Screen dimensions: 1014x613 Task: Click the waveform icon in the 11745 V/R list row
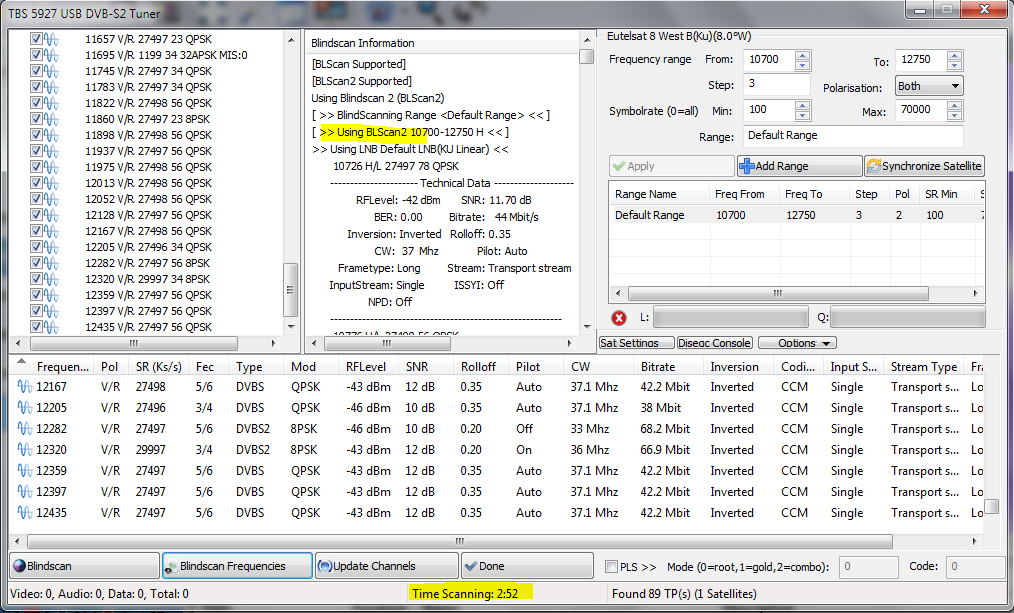tap(51, 71)
